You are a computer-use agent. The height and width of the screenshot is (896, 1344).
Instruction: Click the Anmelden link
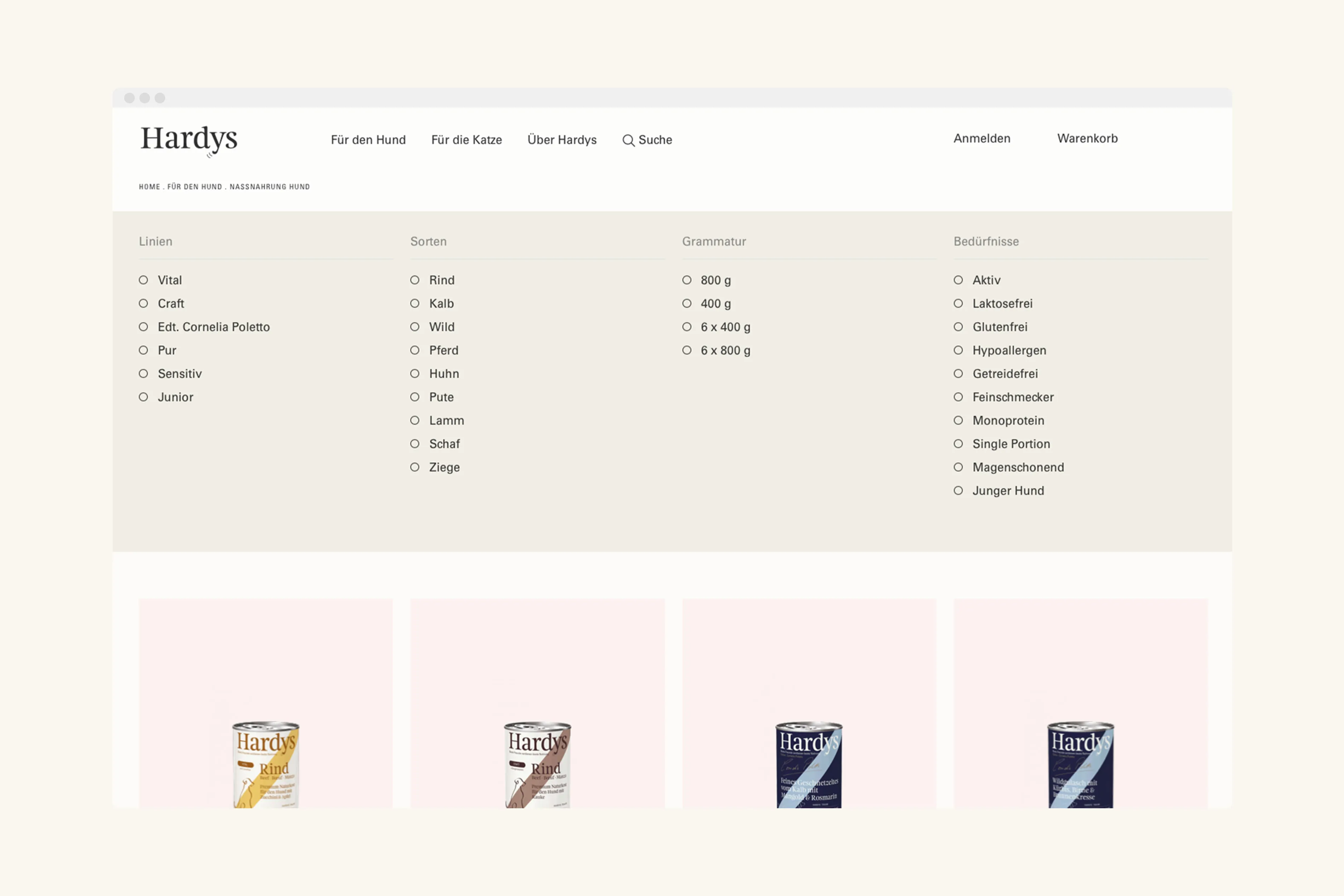click(x=981, y=138)
